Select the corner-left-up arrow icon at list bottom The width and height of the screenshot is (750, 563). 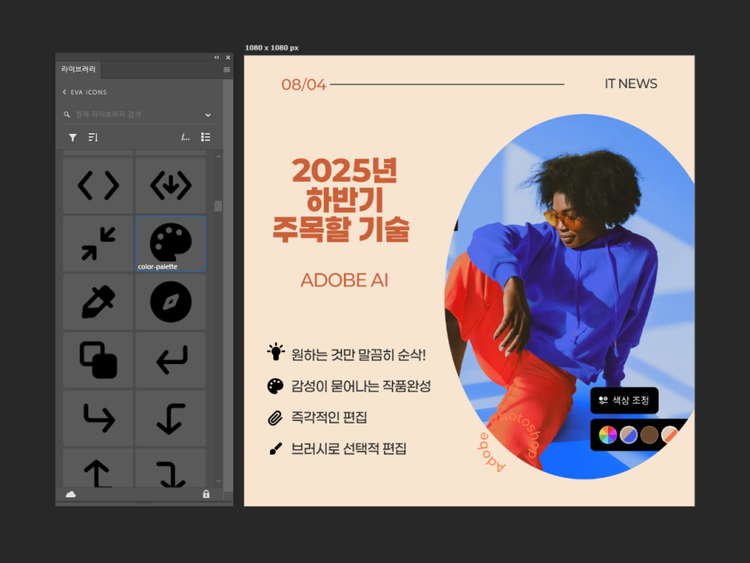click(x=98, y=469)
